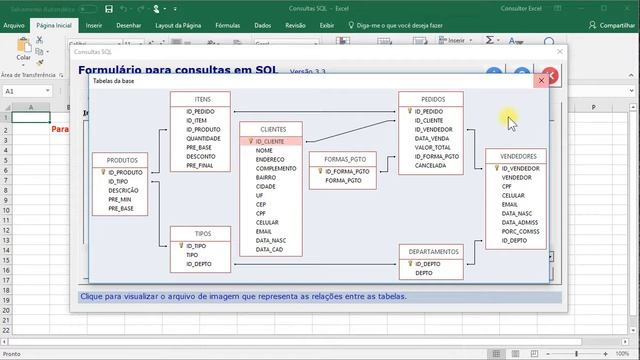
Task: Expand the formula bar chevron
Action: [x=631, y=91]
